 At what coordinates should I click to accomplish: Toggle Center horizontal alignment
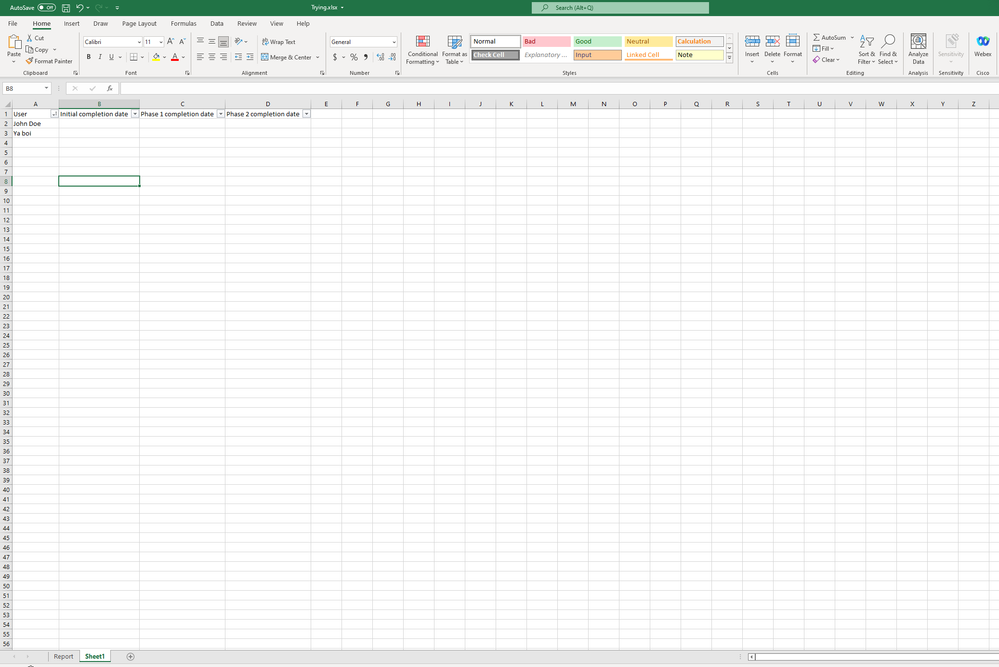(212, 57)
